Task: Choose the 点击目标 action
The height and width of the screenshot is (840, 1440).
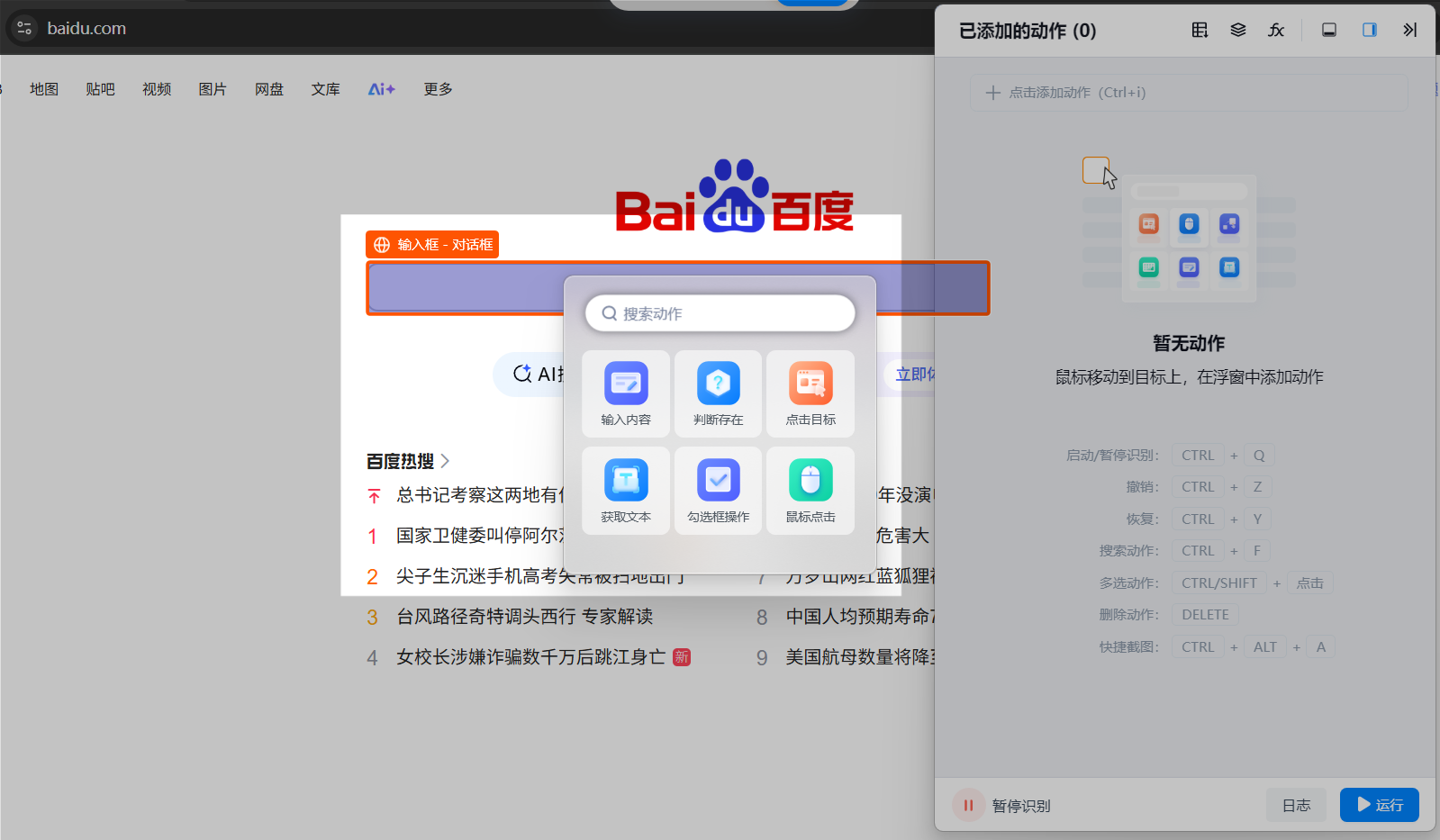Action: (x=811, y=393)
